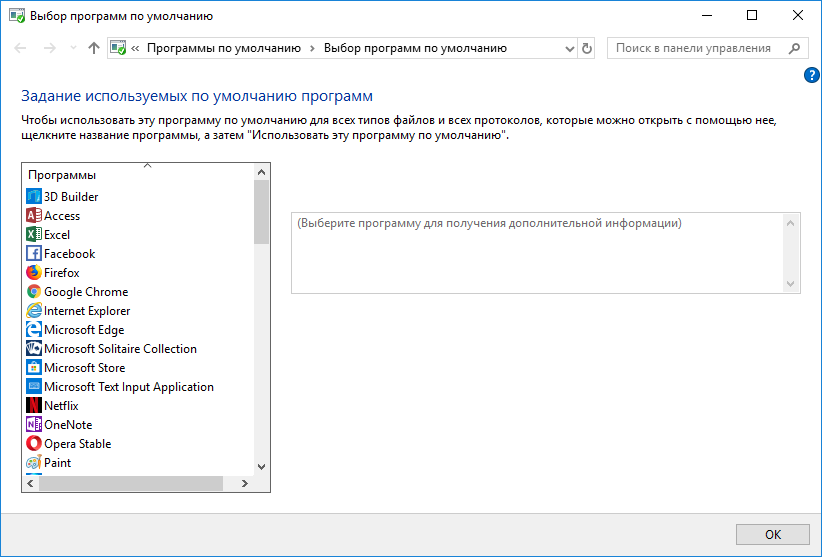Click the window title bar icon

click(17, 16)
